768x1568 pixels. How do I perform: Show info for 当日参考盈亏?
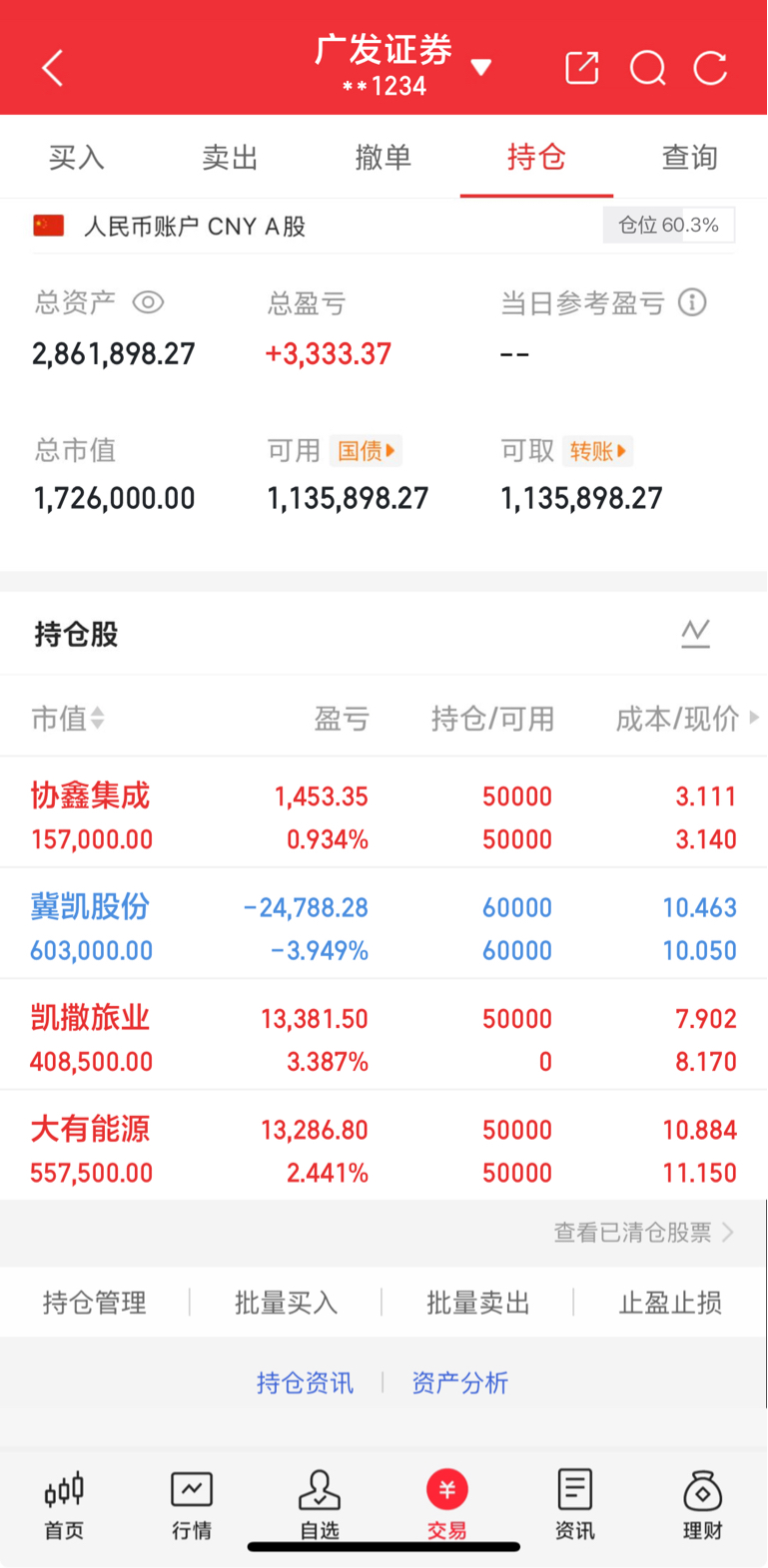pyautogui.click(x=692, y=302)
